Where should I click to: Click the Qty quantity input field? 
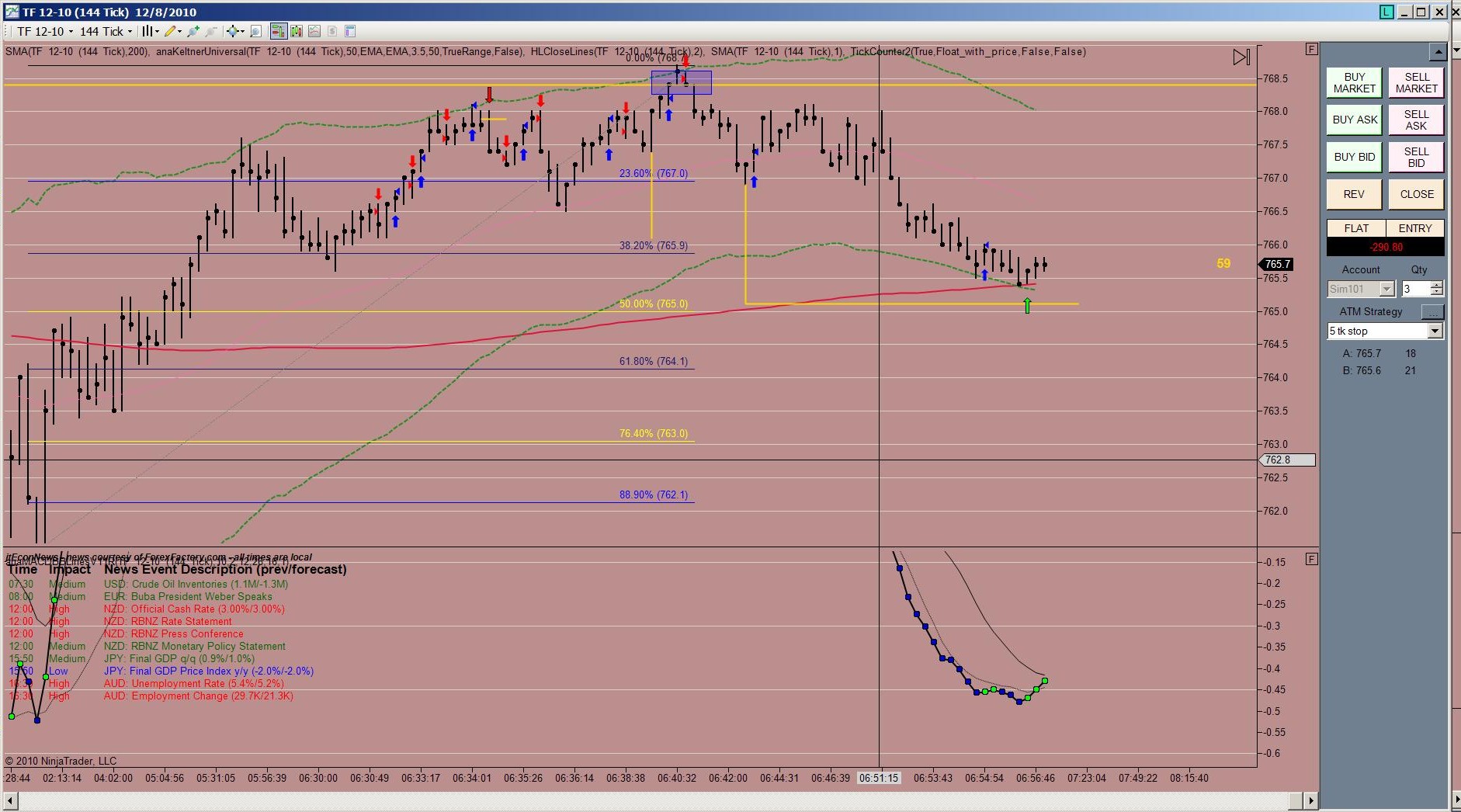click(1415, 289)
